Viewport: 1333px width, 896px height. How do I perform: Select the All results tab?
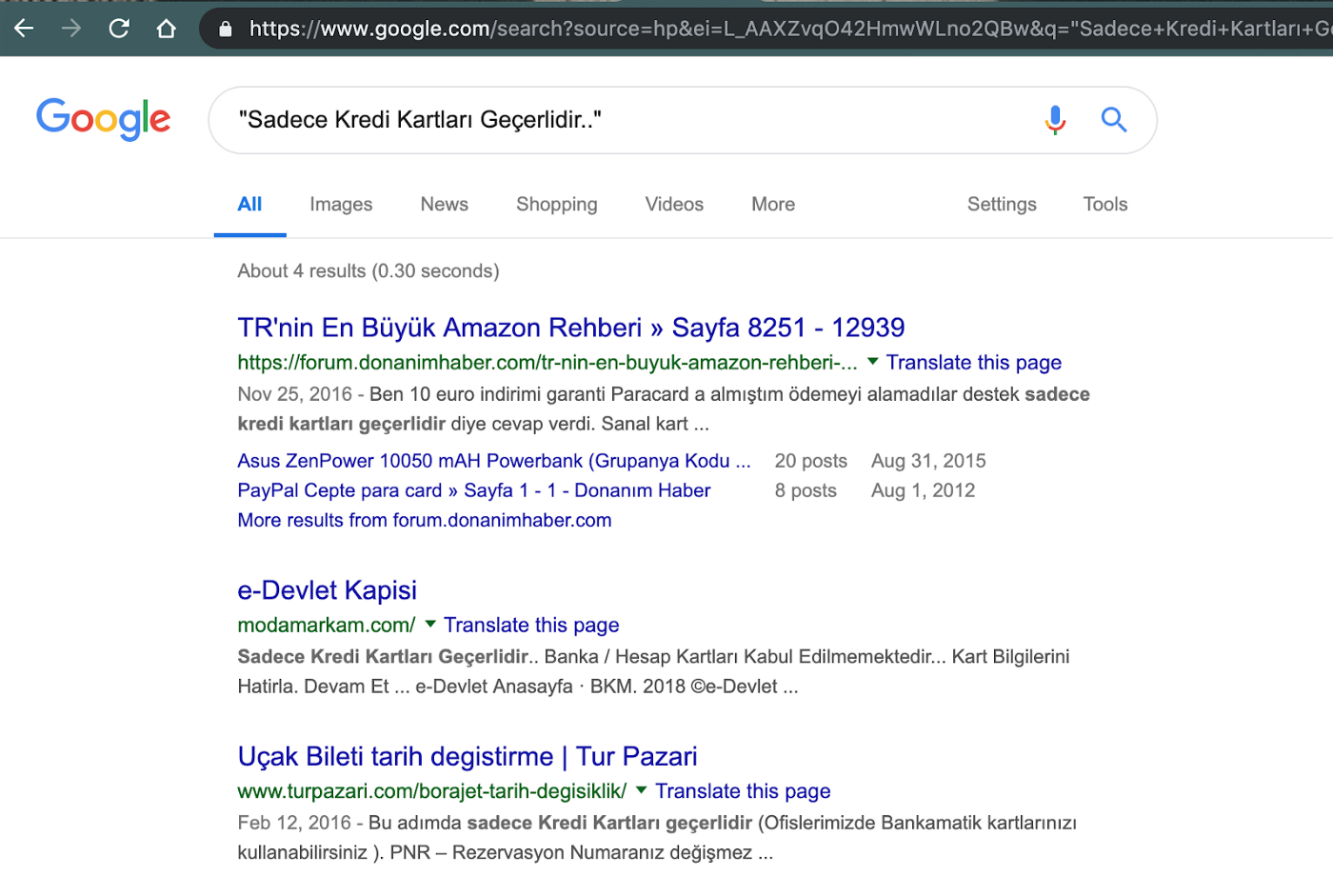pos(249,204)
